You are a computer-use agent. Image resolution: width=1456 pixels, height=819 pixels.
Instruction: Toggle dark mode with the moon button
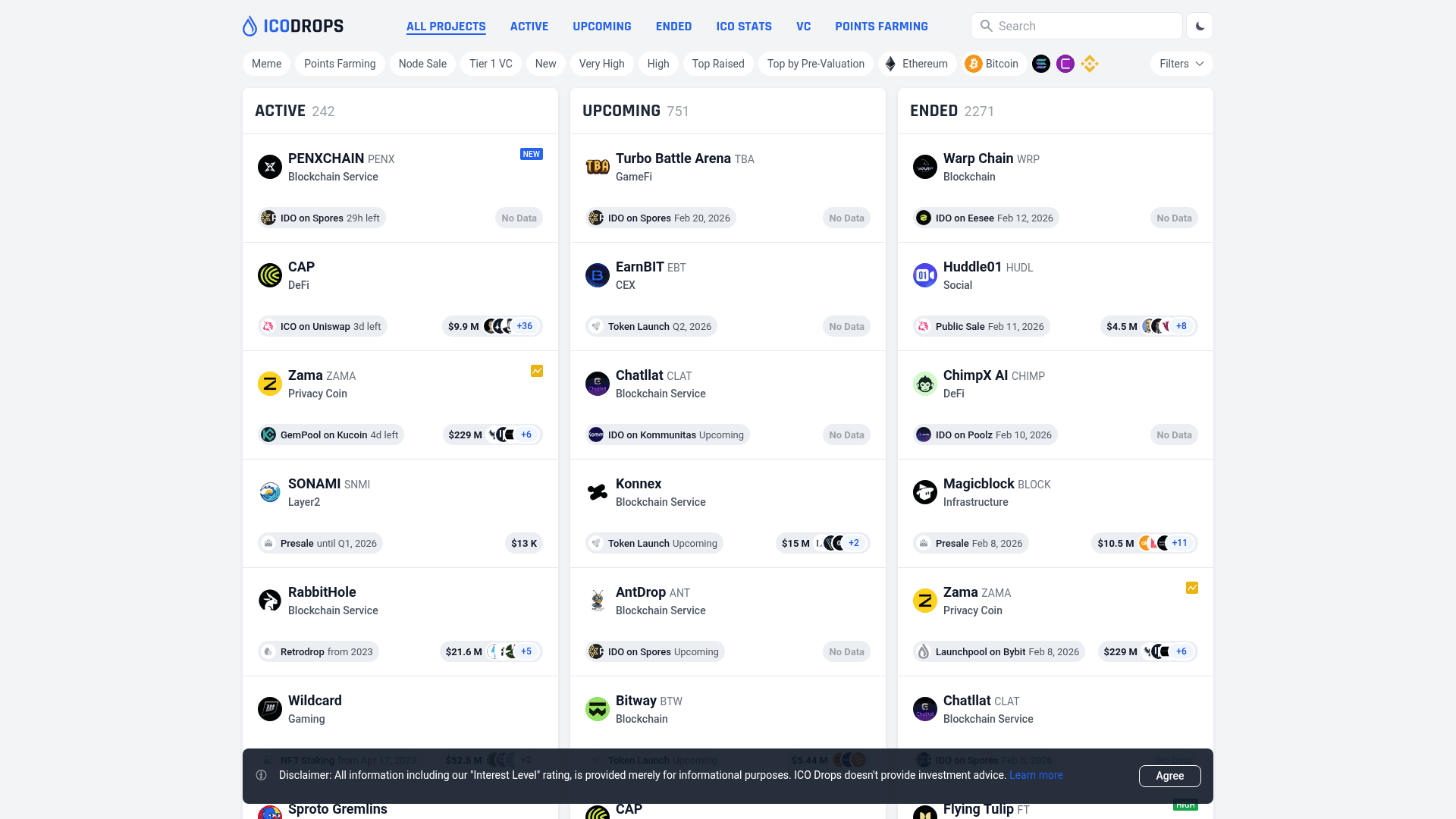1199,25
